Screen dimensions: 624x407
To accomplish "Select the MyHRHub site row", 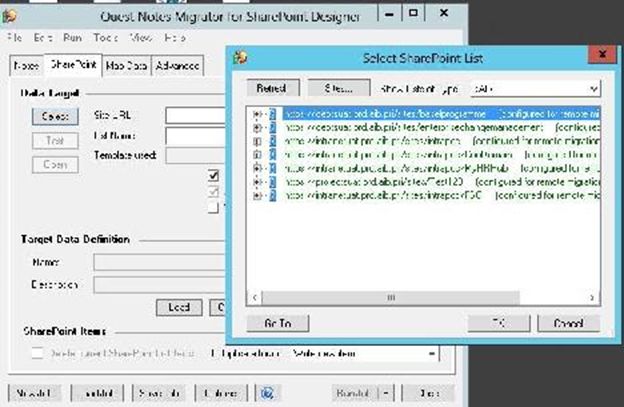I will click(442, 168).
